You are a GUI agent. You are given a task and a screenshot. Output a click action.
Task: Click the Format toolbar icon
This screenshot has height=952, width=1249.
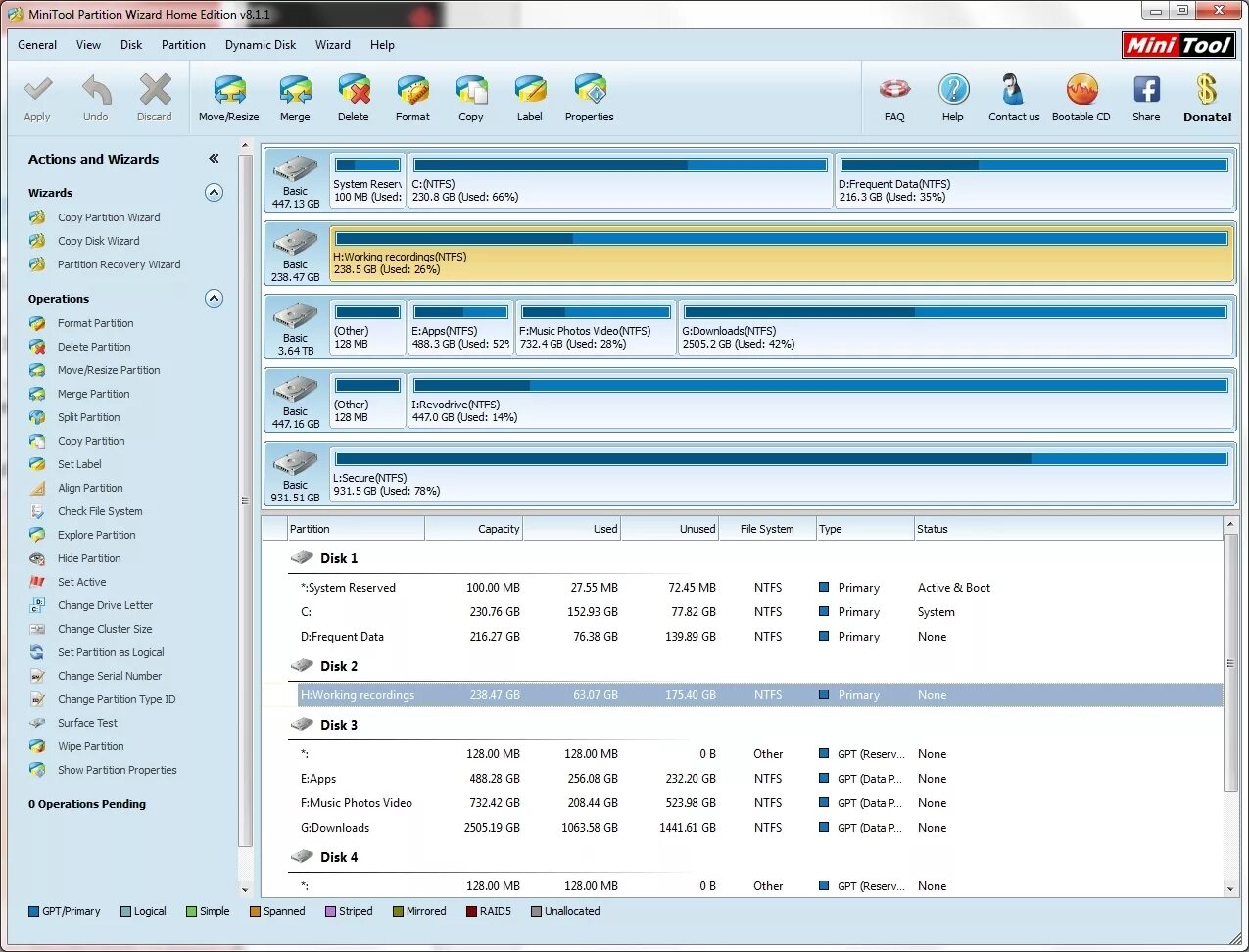(x=412, y=90)
